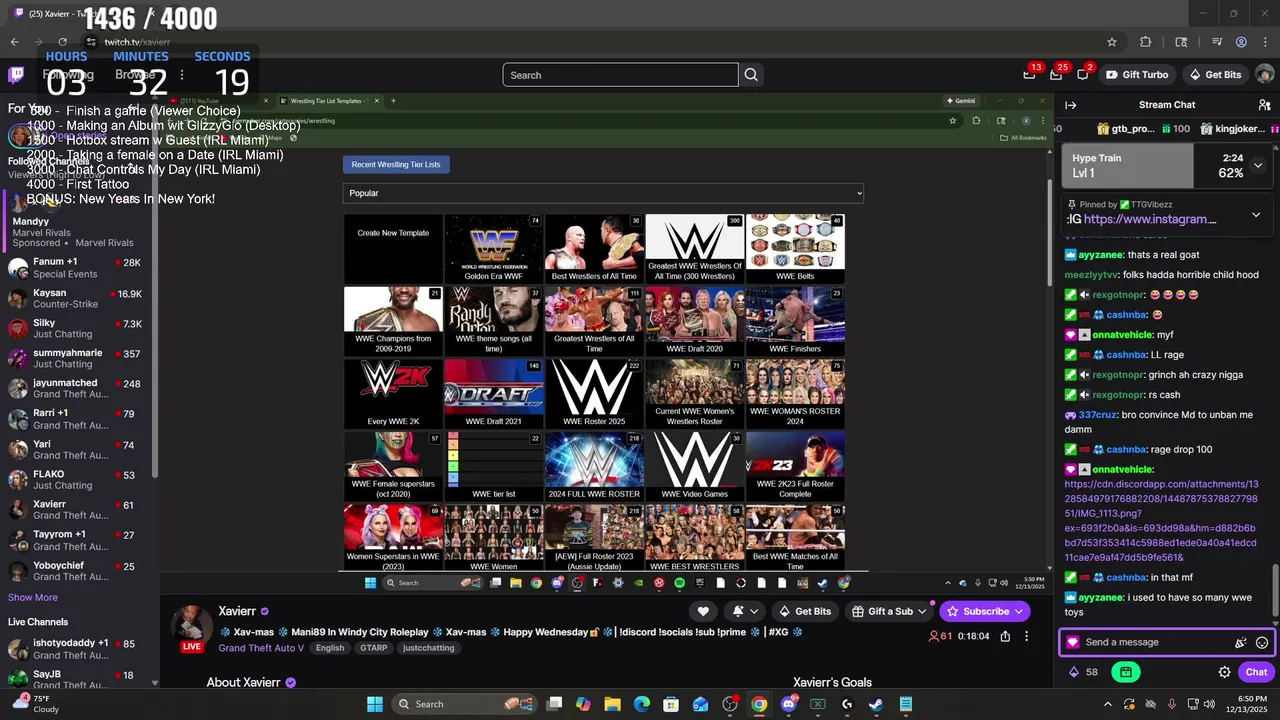
Task: Open FLAKO channel in sidebar
Action: [x=76, y=480]
